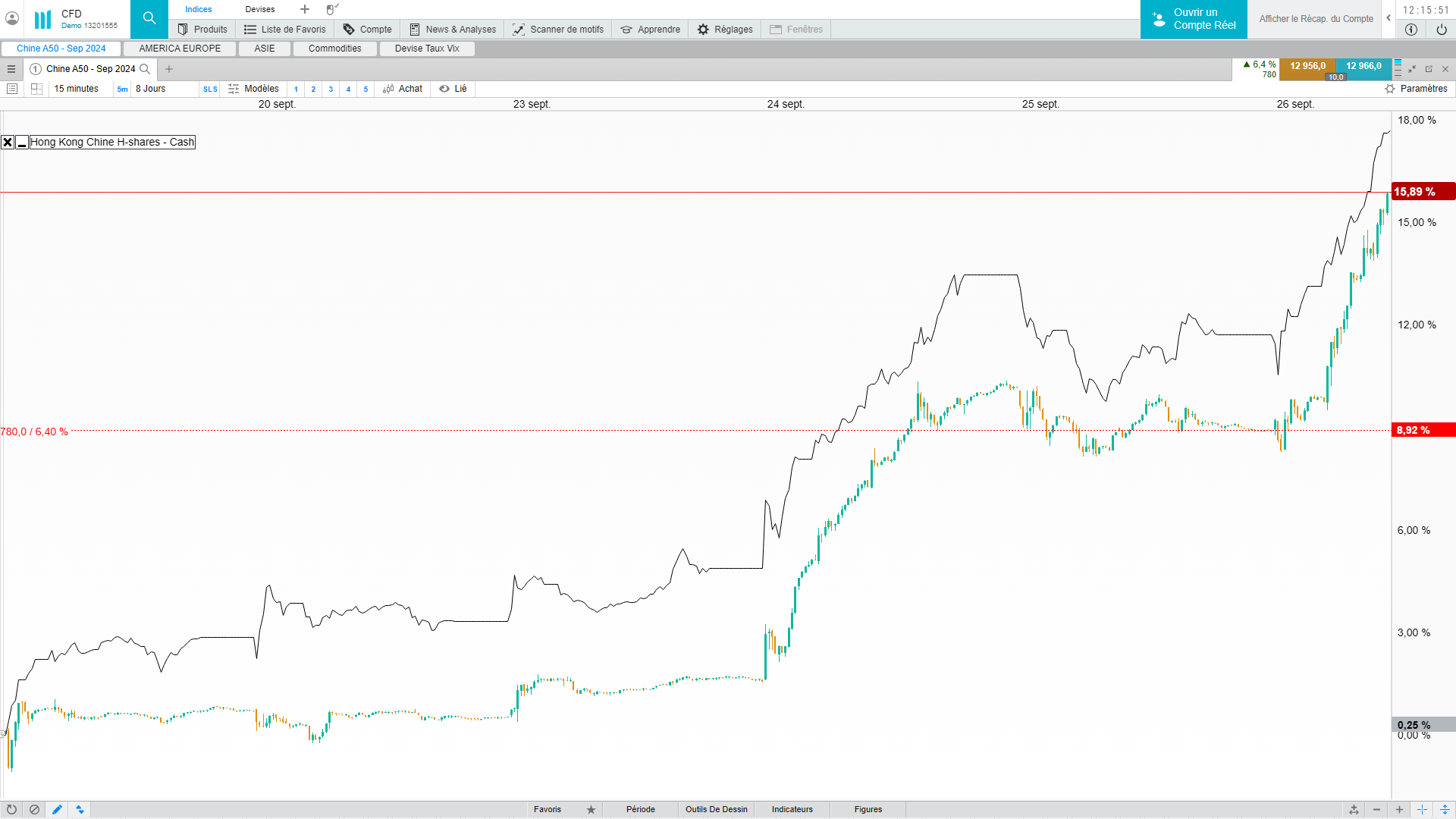Switch to the Commodities watchlist tab
Image resolution: width=1456 pixels, height=819 pixels.
pyautogui.click(x=334, y=49)
